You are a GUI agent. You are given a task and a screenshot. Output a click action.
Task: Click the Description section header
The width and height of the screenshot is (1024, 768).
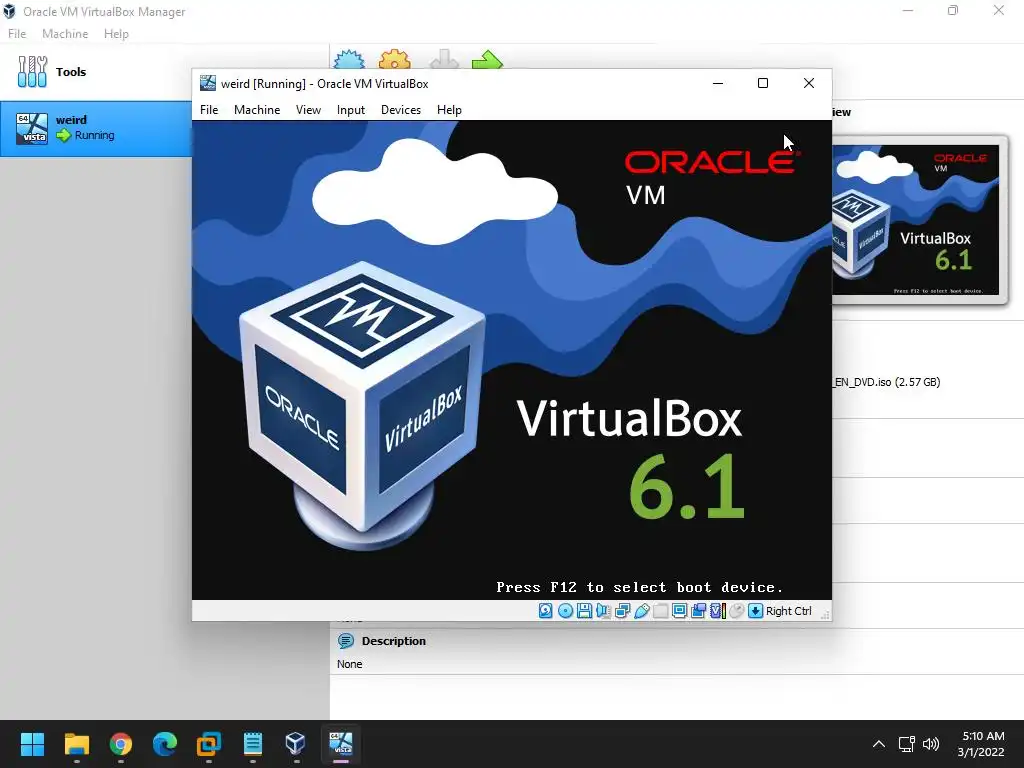pyautogui.click(x=393, y=641)
